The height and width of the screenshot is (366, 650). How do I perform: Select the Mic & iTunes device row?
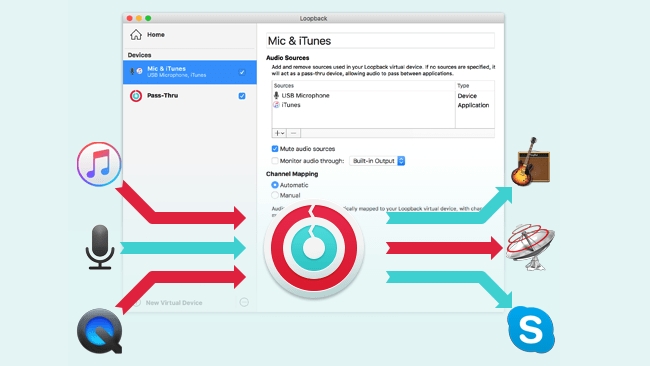point(190,72)
